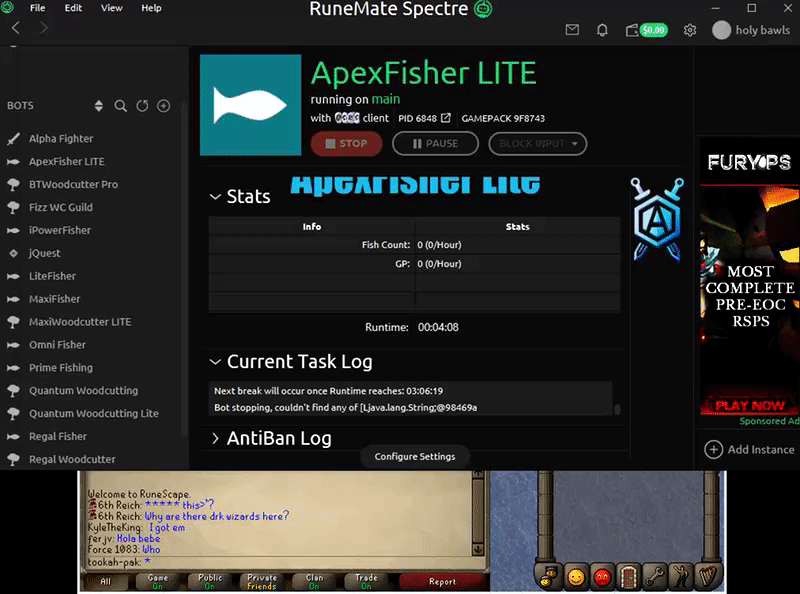Click the task log scrollbar thumb
The image size is (800, 594).
click(x=617, y=409)
